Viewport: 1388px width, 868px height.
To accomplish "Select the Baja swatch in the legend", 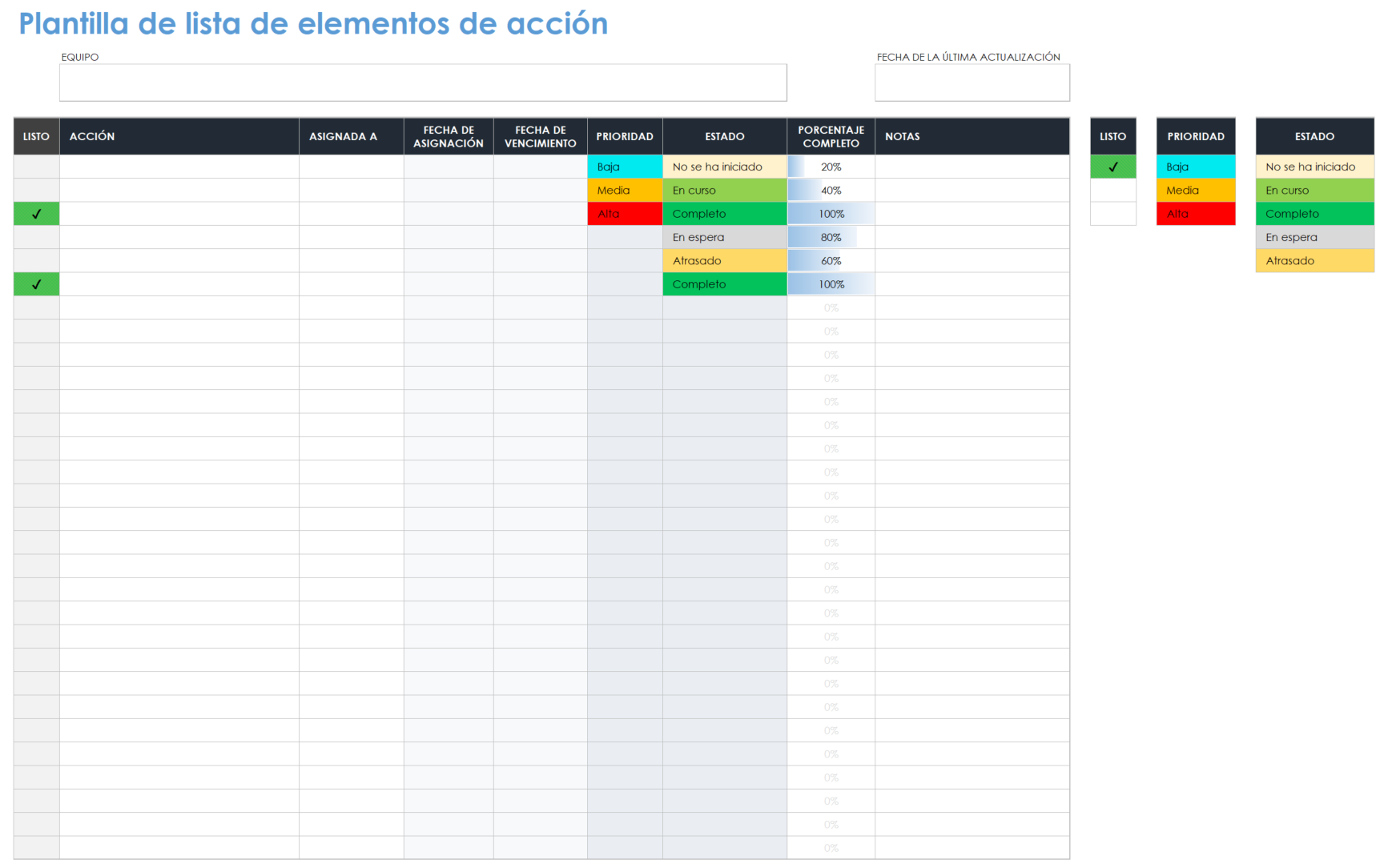I will coord(1196,167).
